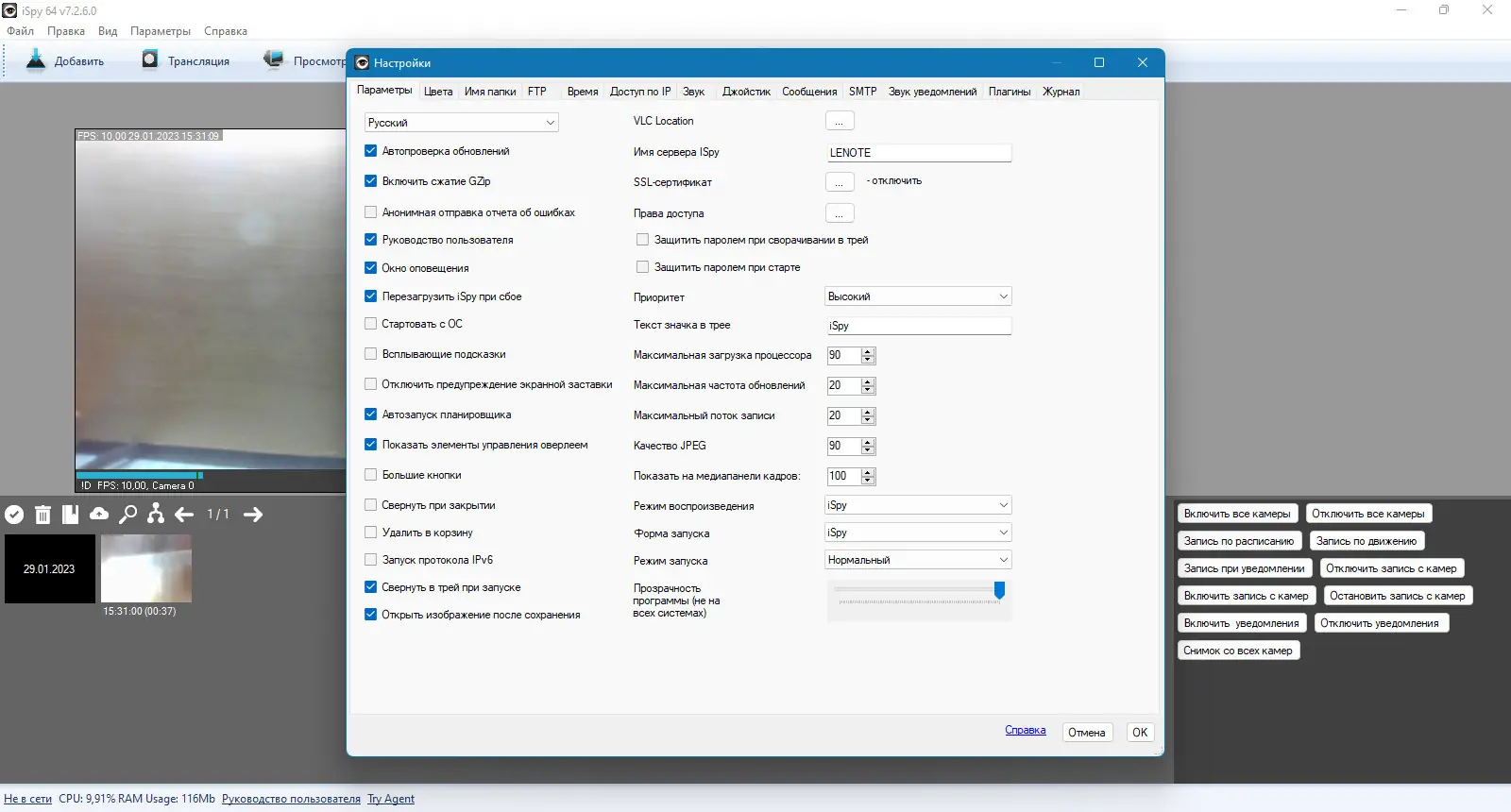This screenshot has width=1511, height=812.
Task: Click the Просмотр monitor icon in the toolbar
Action: coord(274,60)
